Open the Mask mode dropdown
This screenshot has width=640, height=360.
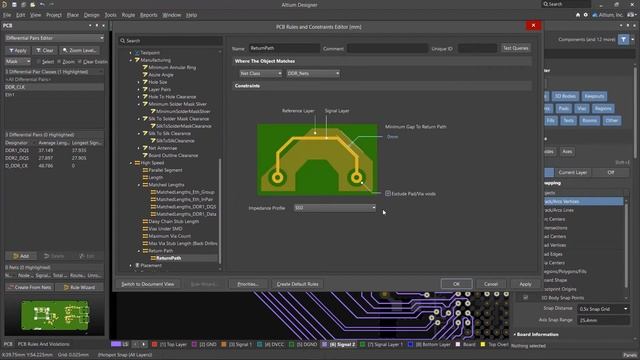tap(18, 62)
